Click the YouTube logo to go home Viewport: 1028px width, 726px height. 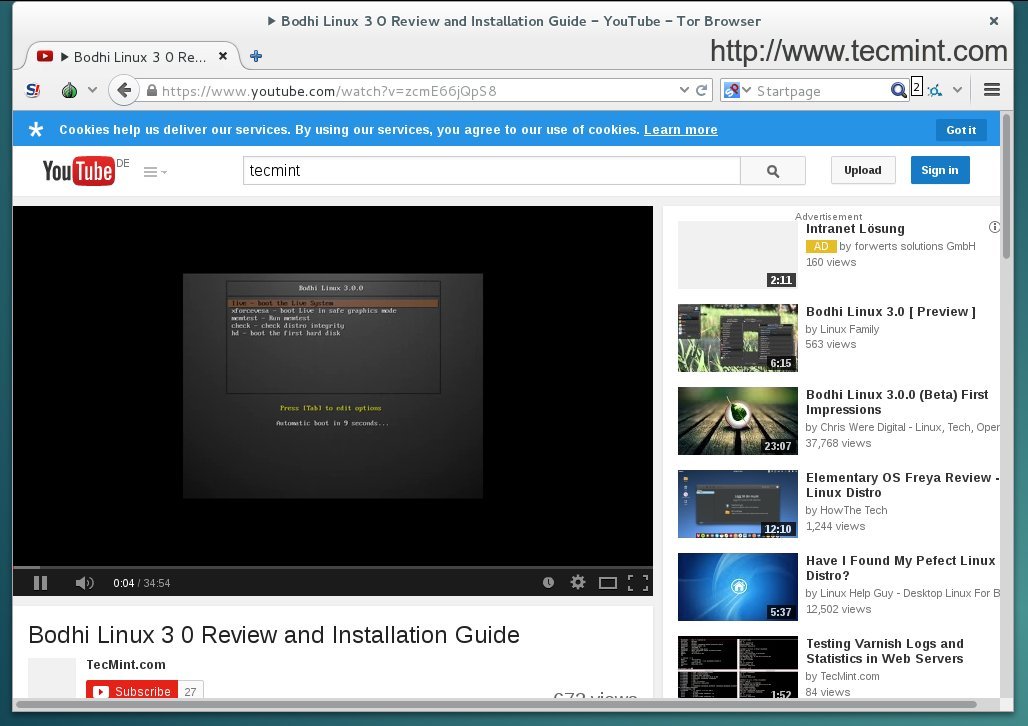(x=79, y=171)
